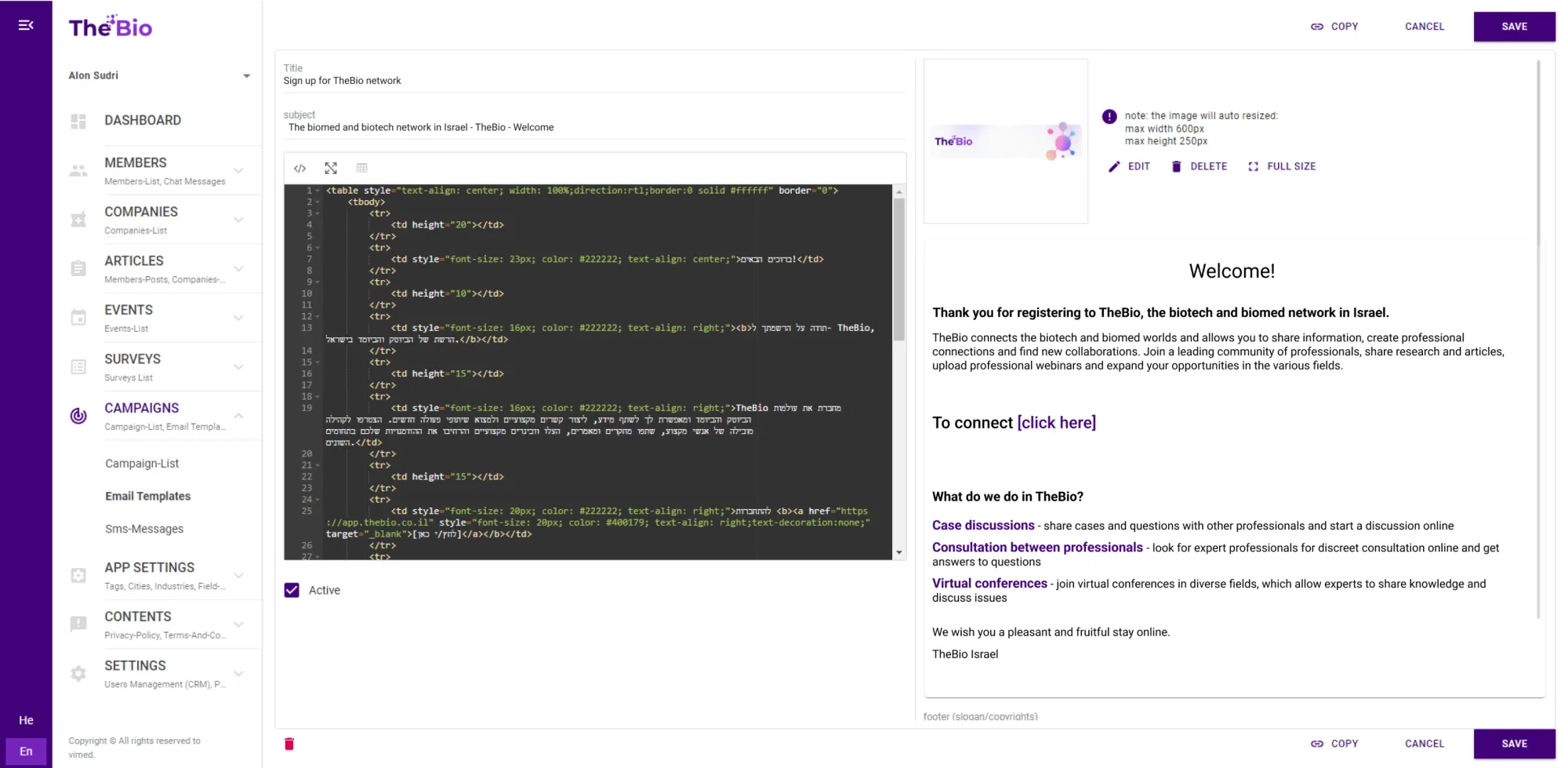Go to Dashboard menu item

[143, 120]
